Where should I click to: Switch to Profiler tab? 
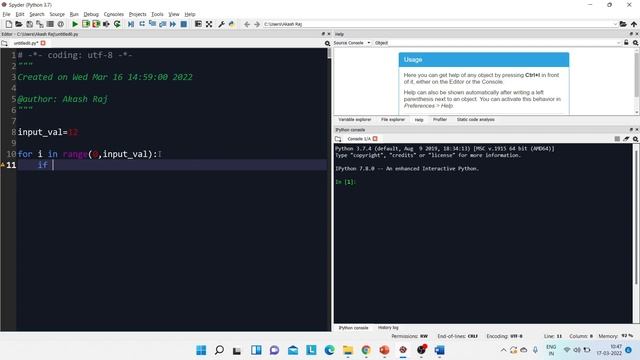(440, 120)
